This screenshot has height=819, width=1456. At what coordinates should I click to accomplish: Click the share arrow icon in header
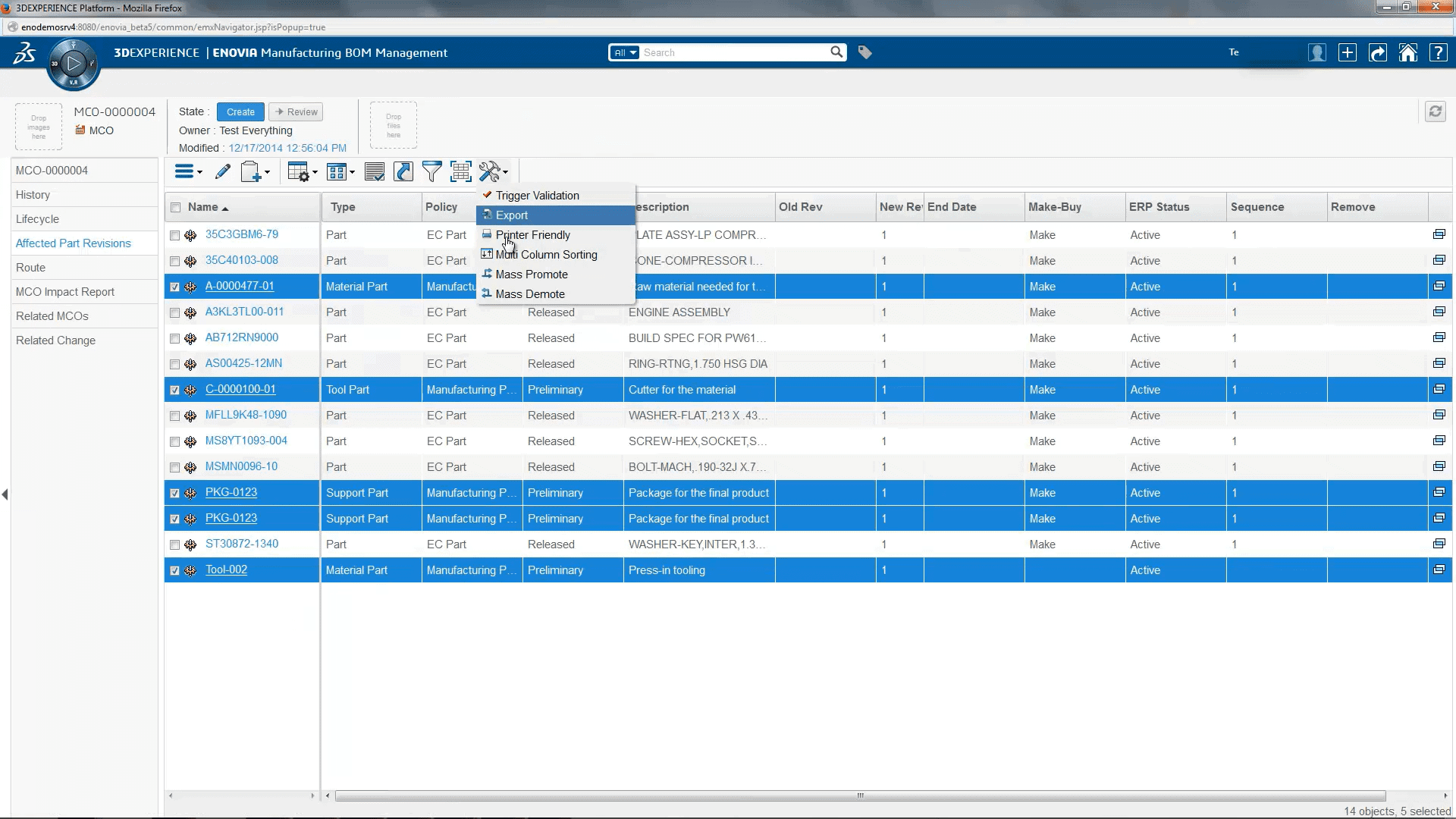(x=1378, y=52)
